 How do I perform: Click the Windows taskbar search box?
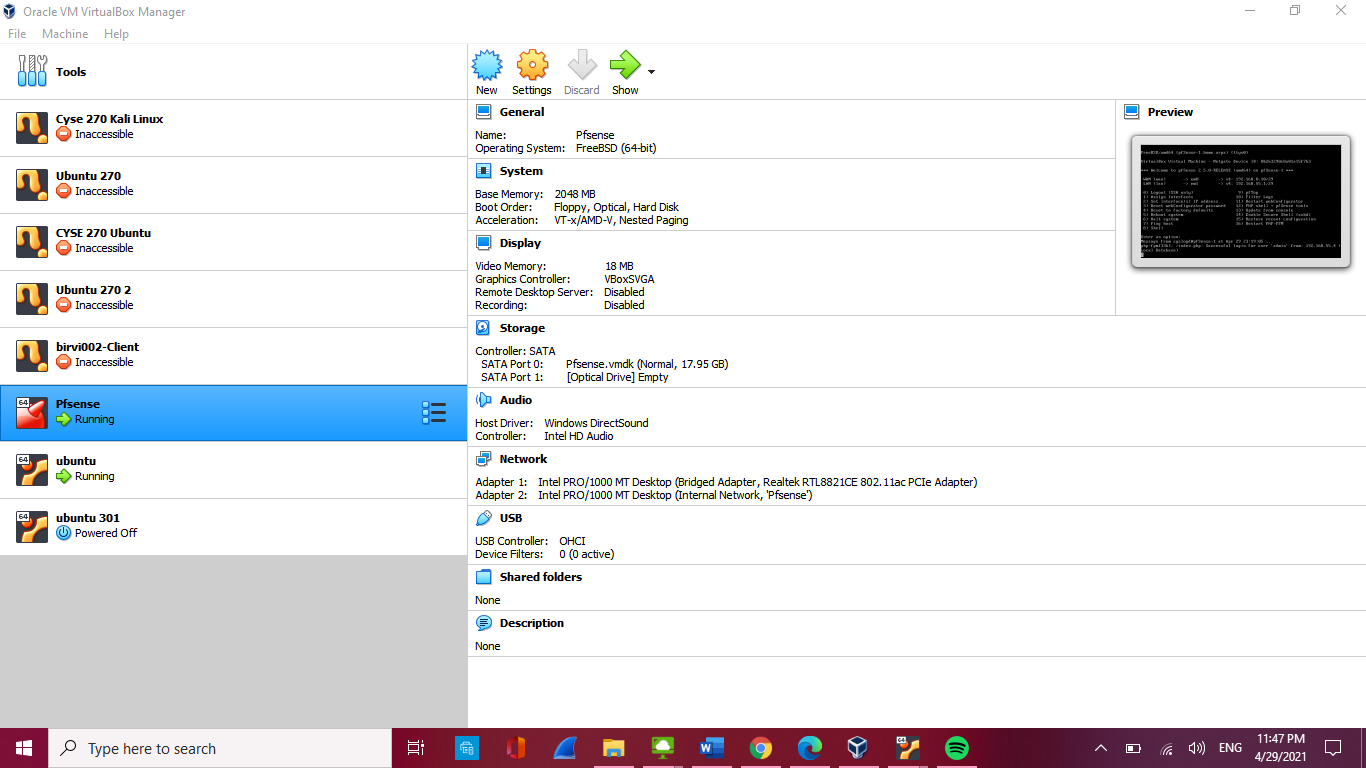coord(222,748)
